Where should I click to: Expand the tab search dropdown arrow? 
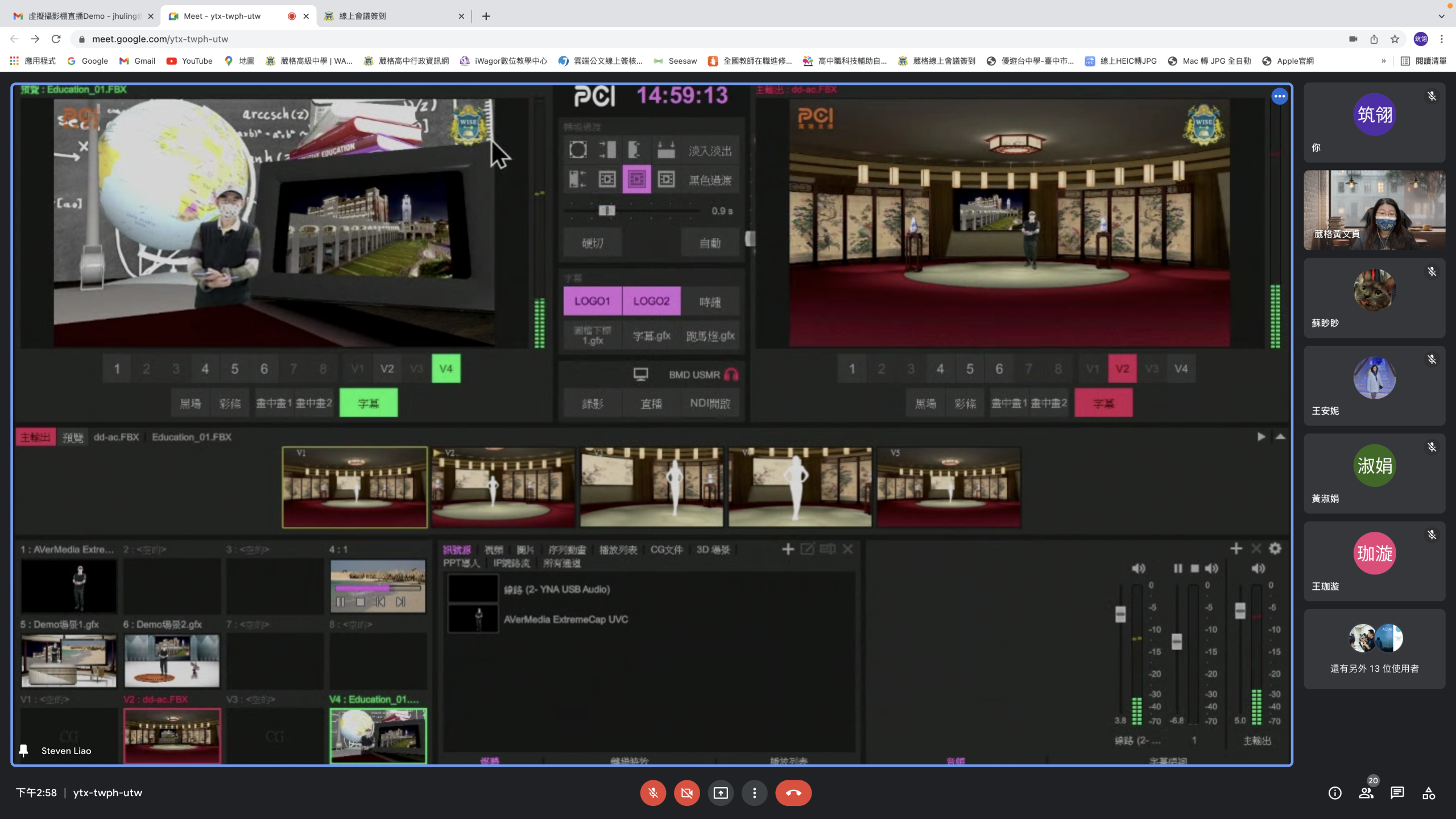pos(1441,16)
